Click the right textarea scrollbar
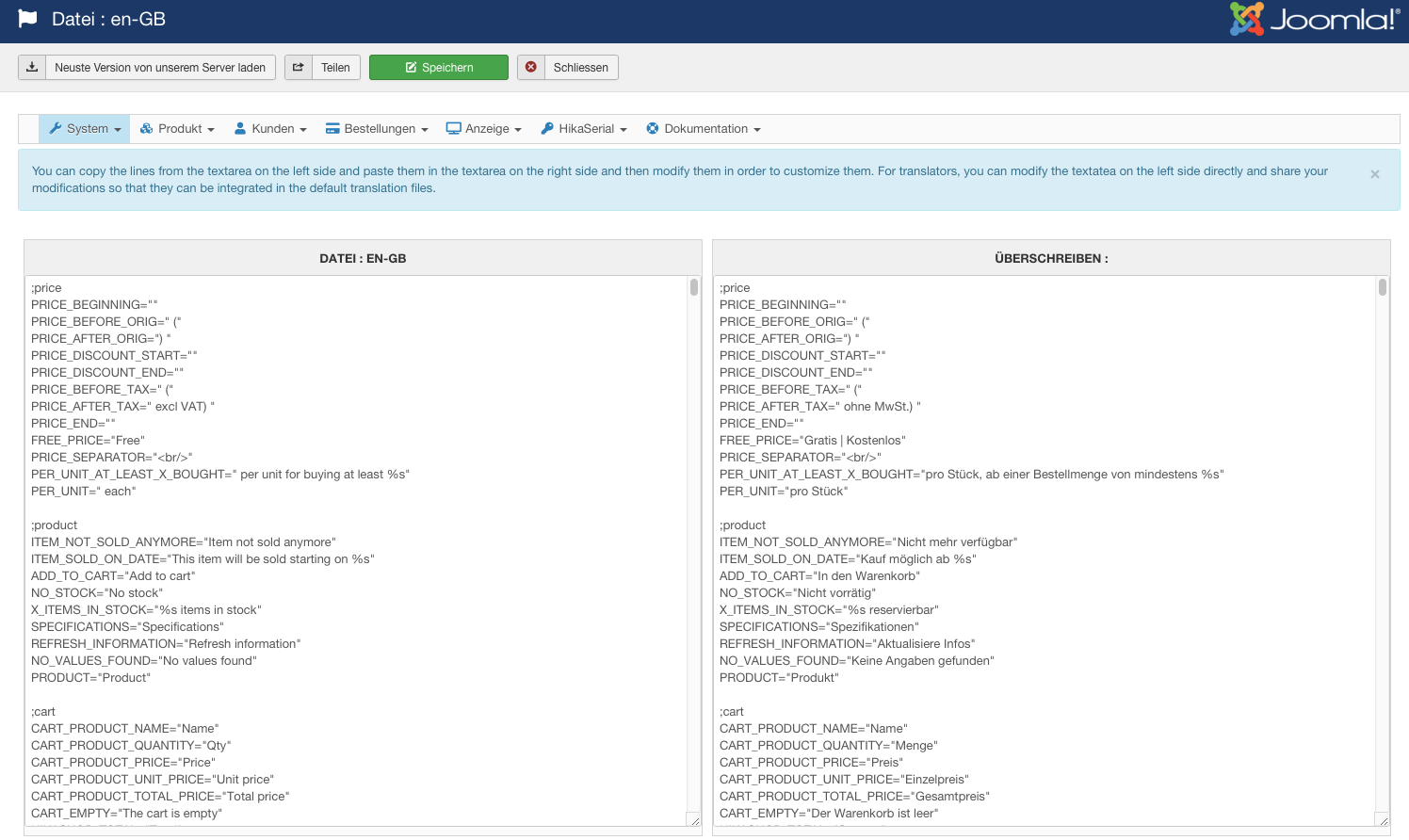1409x840 pixels. pos(1383,287)
